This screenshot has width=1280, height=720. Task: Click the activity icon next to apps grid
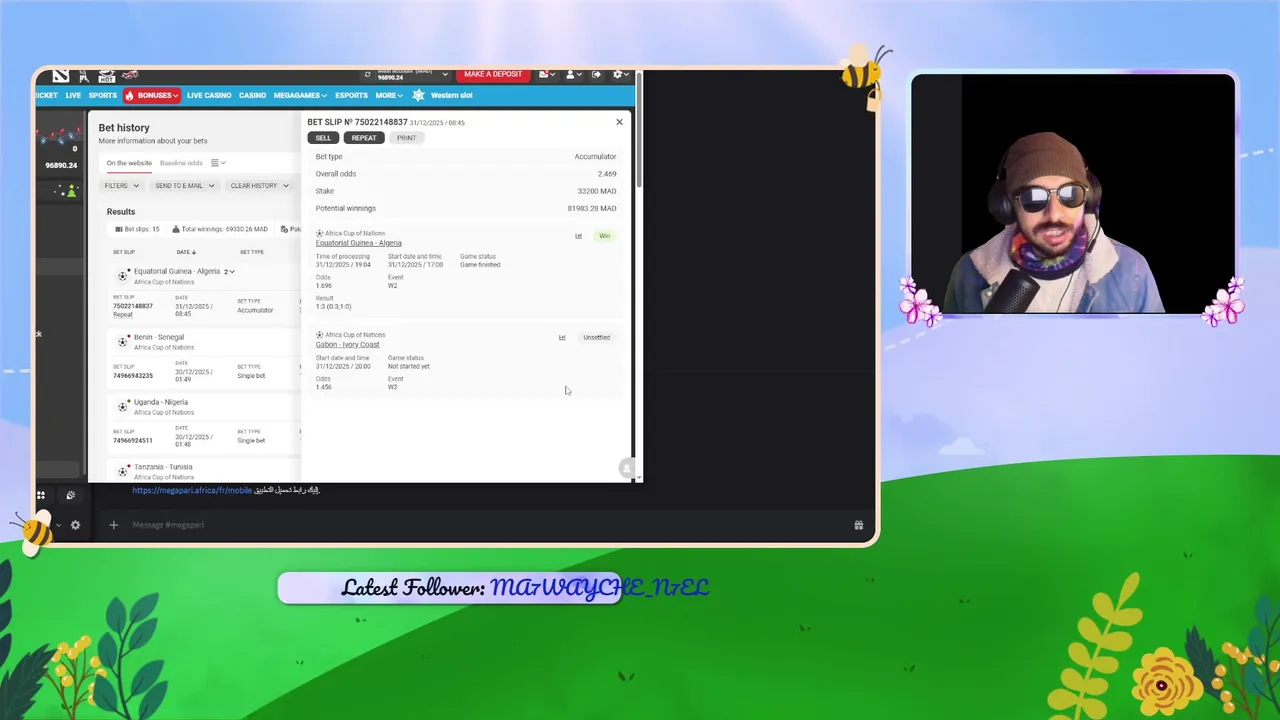click(x=70, y=495)
